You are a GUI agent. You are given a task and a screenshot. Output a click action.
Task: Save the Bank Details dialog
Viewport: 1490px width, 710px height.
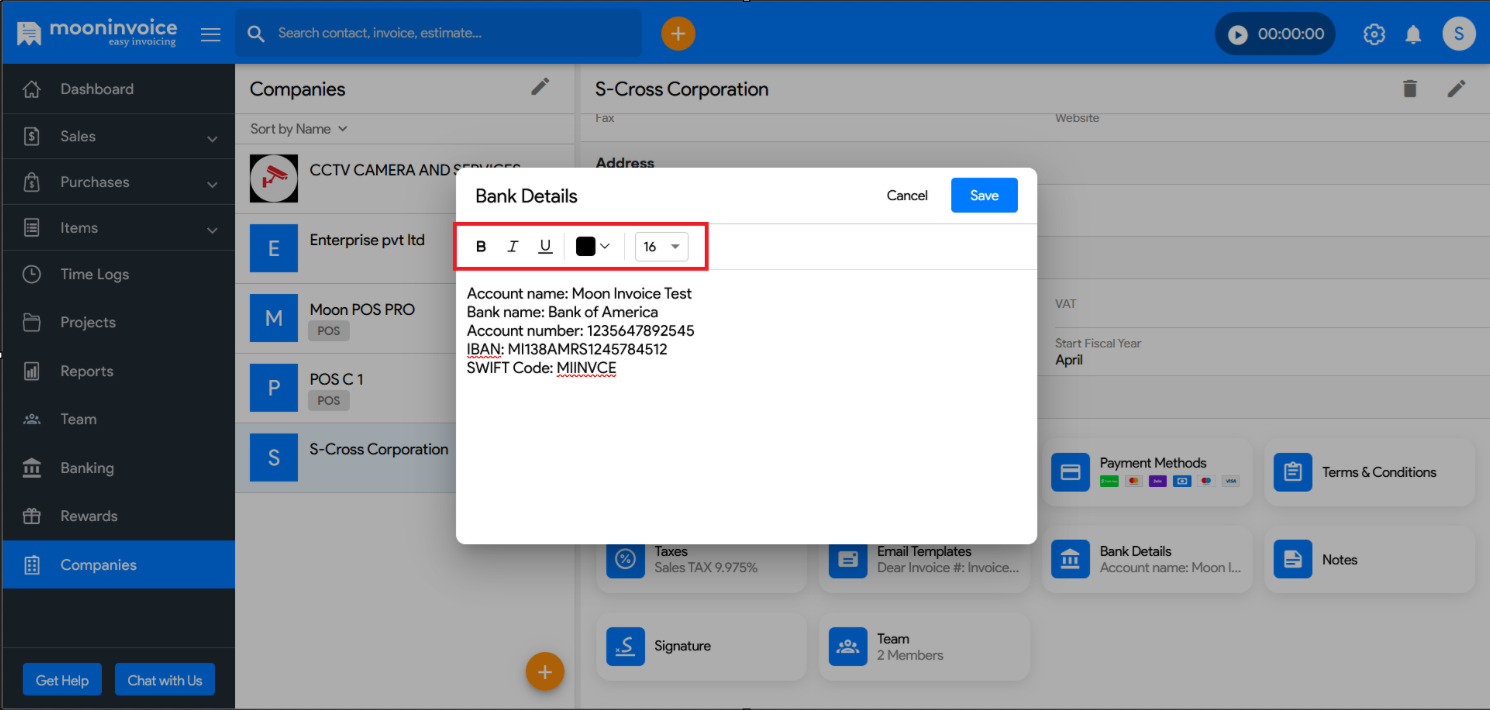[983, 196]
